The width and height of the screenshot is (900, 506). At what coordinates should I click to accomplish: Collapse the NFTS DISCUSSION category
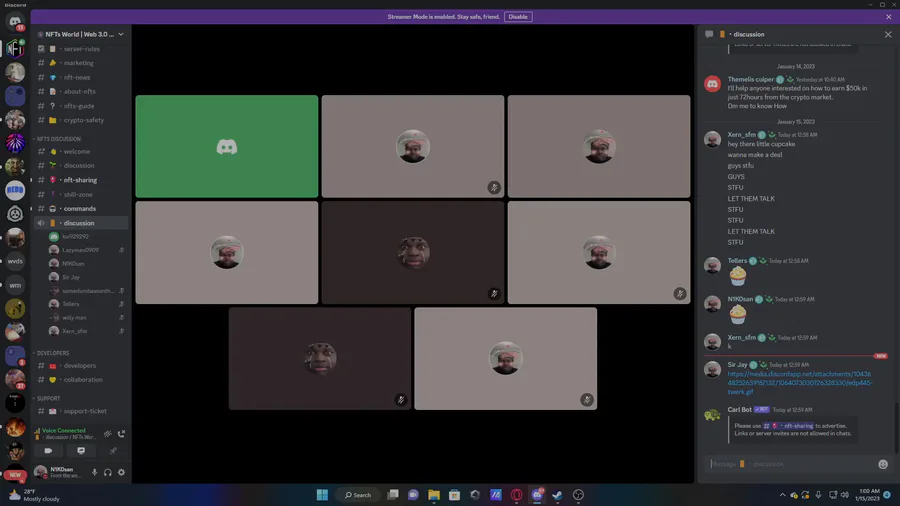click(x=58, y=139)
